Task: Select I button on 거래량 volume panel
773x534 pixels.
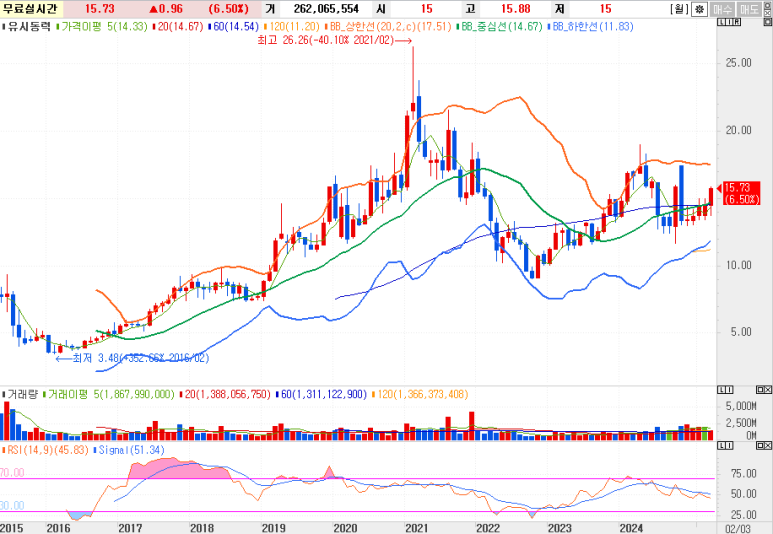Action: 729,390
